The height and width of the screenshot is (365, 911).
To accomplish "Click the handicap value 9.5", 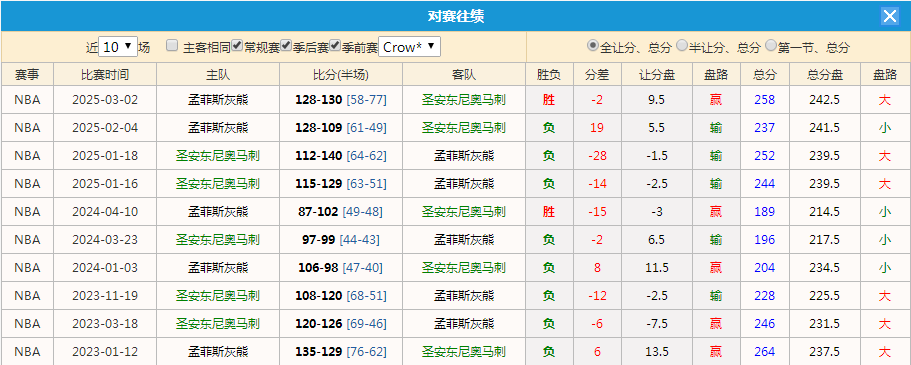I will (x=657, y=100).
